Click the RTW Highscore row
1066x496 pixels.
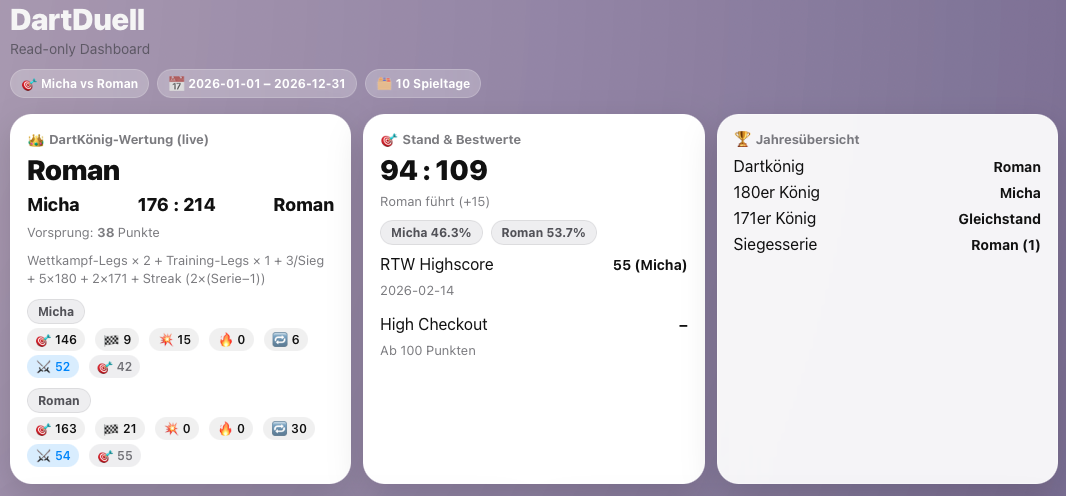(533, 265)
